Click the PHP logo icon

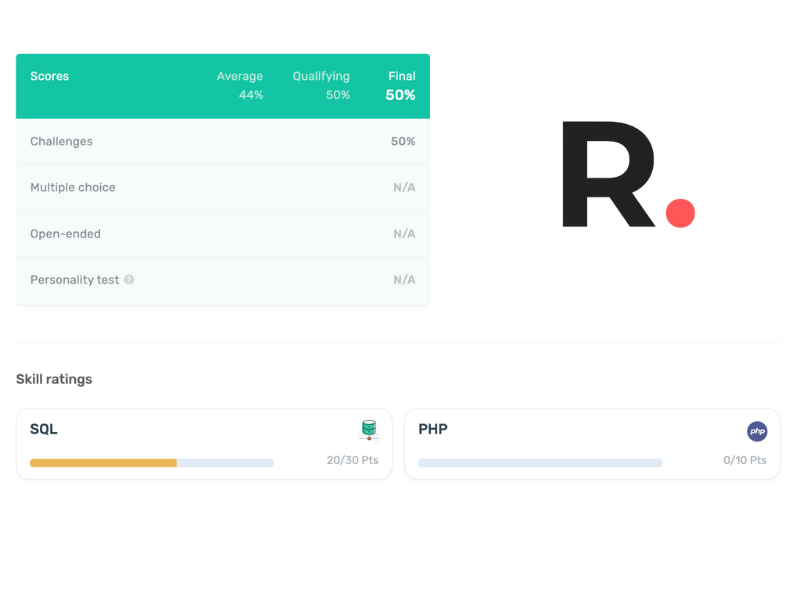pos(757,431)
